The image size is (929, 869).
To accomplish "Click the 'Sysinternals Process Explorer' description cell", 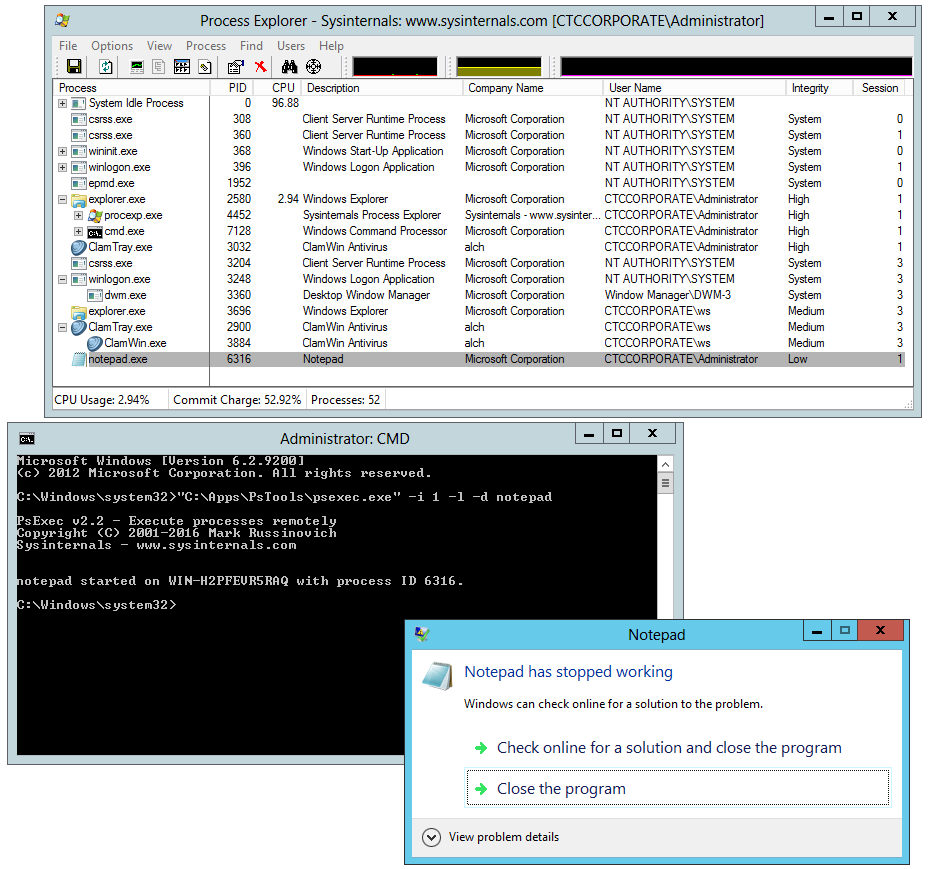I will click(372, 215).
